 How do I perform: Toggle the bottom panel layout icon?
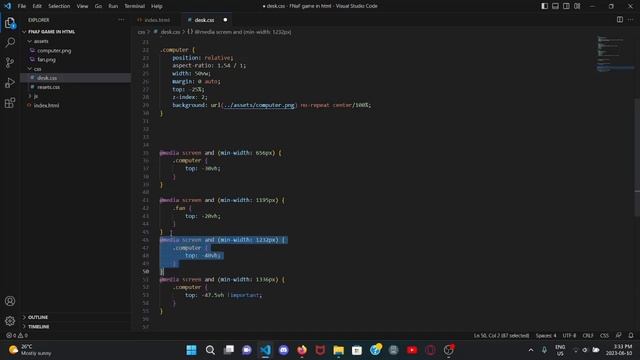pos(556,6)
